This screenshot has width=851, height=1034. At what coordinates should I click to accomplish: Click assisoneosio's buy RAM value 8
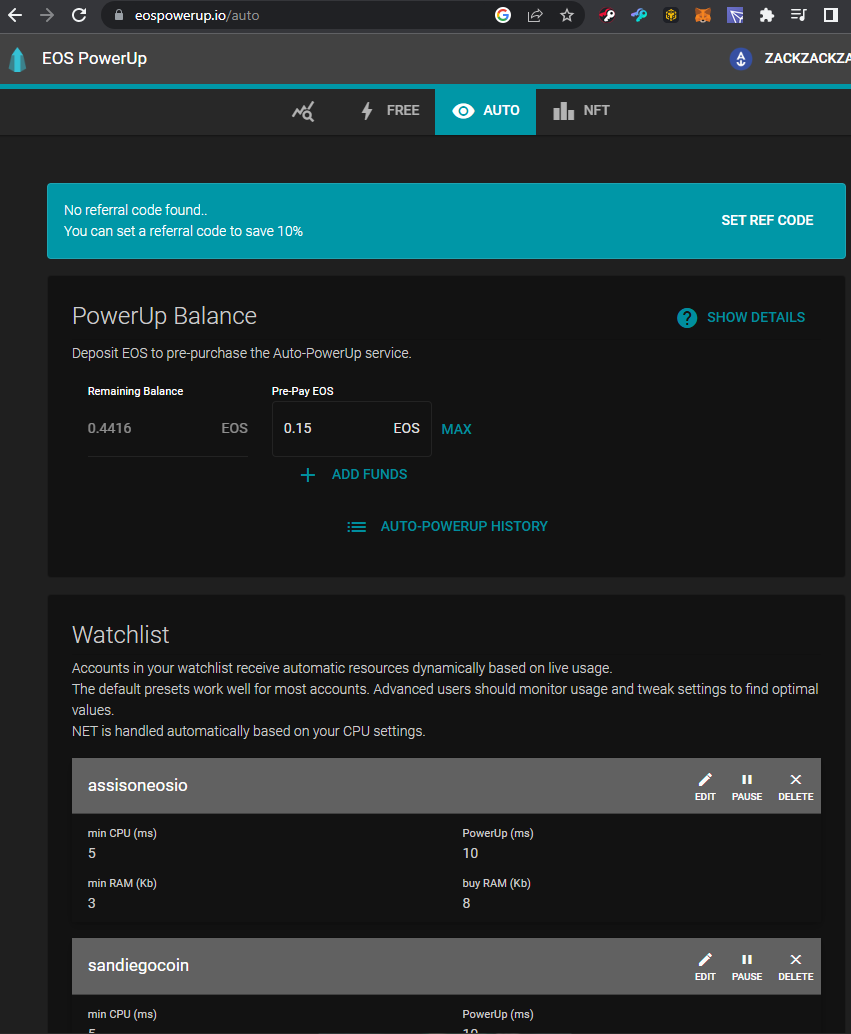pos(466,903)
